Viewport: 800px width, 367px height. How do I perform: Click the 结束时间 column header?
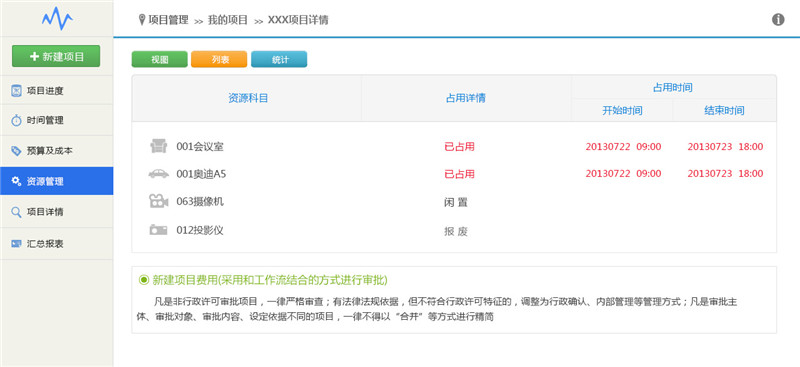pyautogui.click(x=724, y=110)
